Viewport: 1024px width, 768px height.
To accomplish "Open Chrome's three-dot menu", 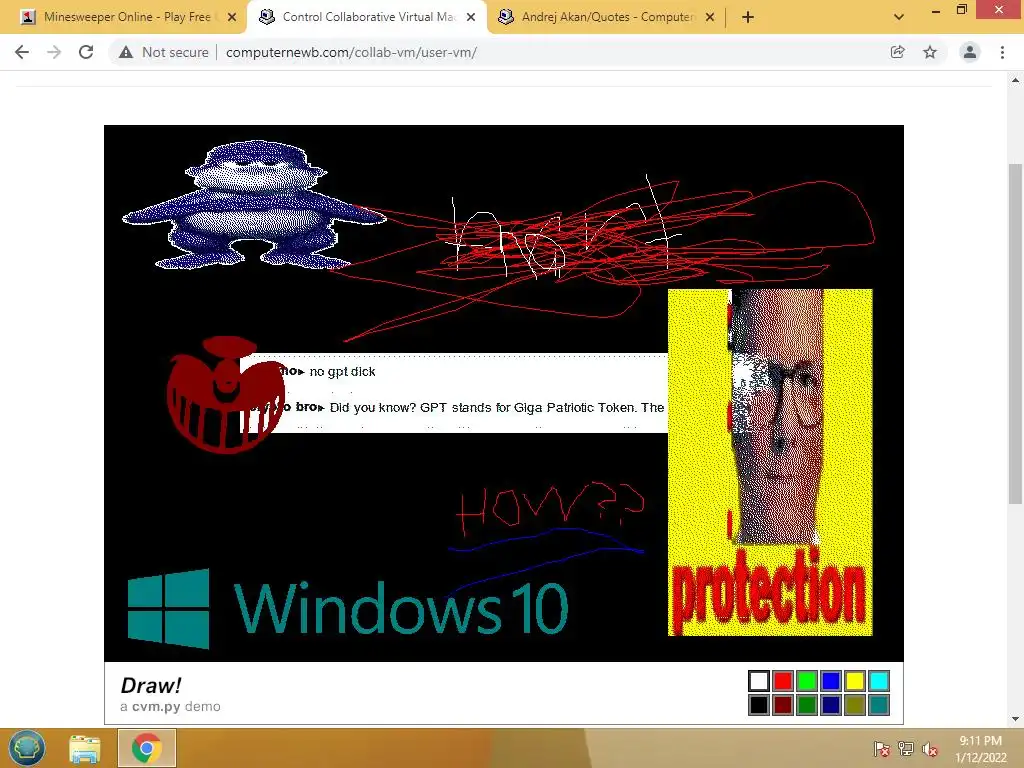I will pyautogui.click(x=1002, y=52).
